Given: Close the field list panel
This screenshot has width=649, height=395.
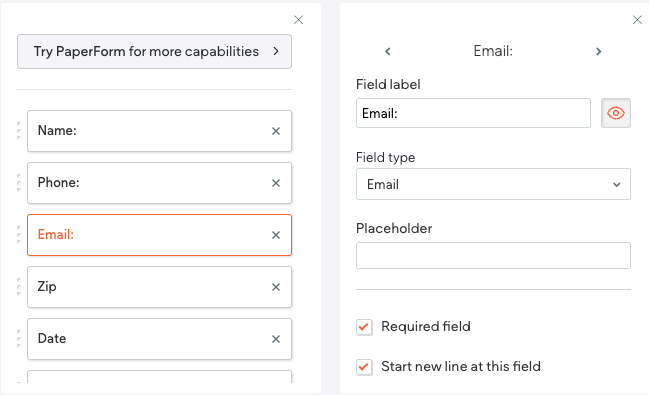Looking at the screenshot, I should pos(298,19).
